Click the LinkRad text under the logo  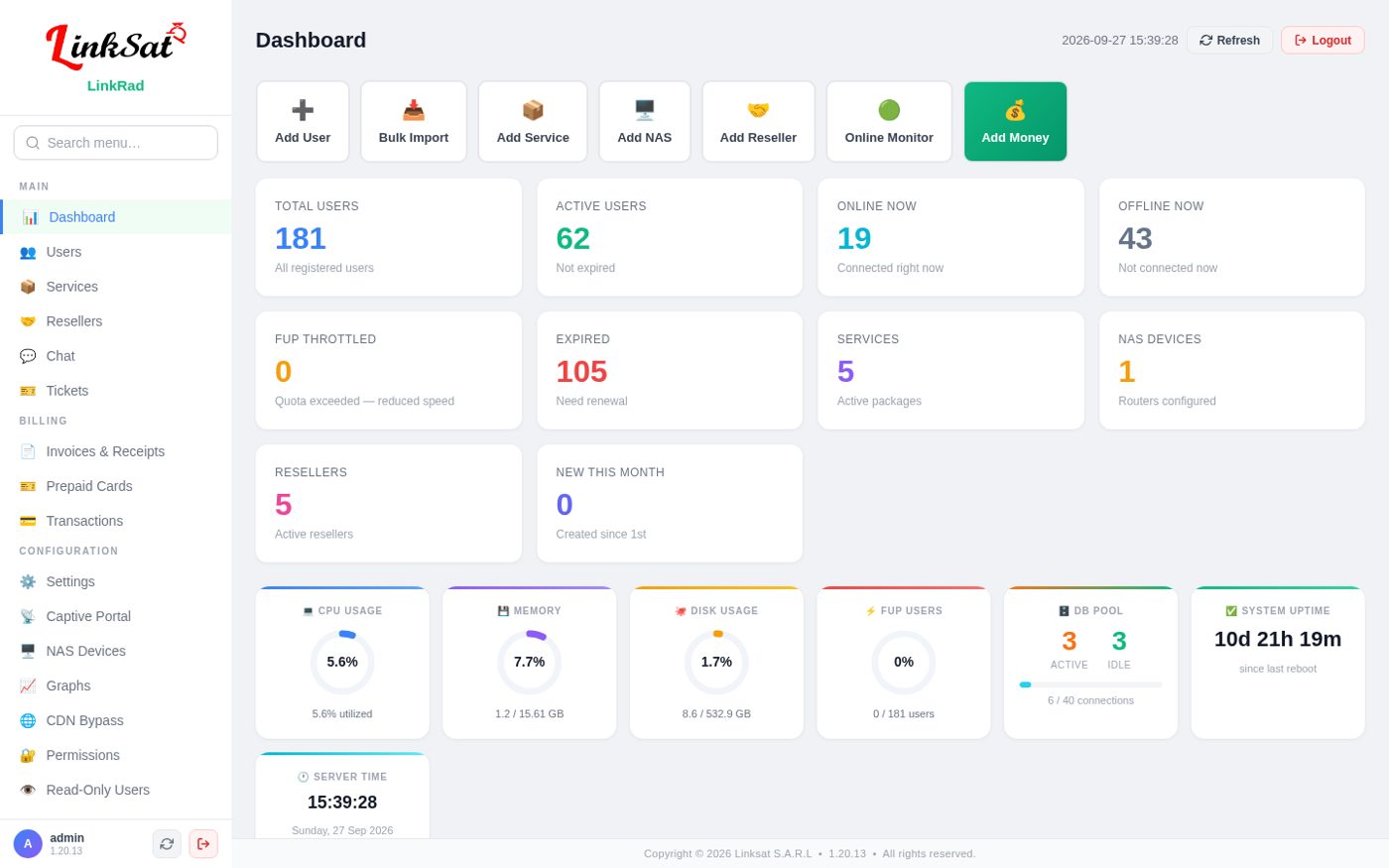[x=116, y=85]
